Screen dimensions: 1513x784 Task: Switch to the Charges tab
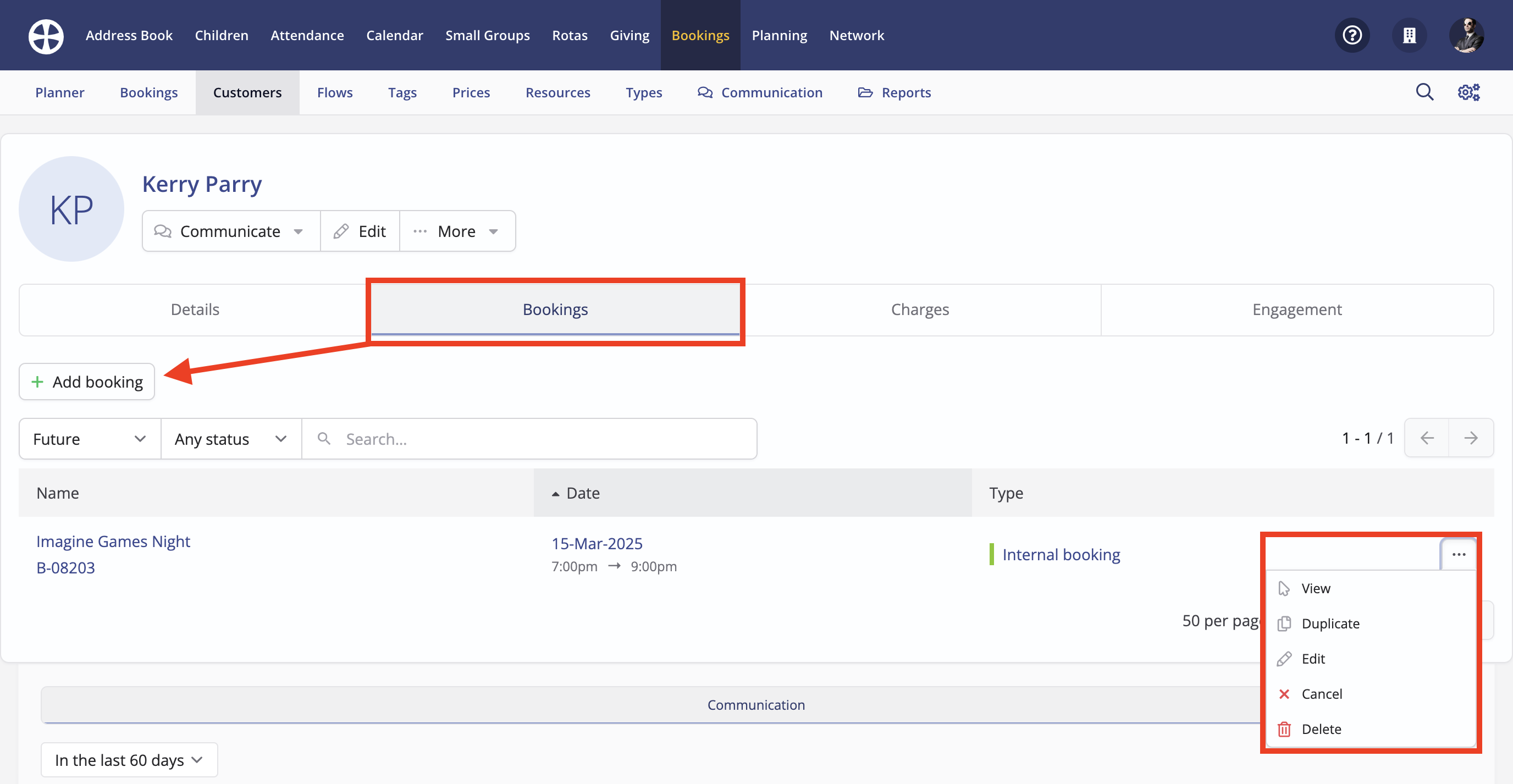[x=919, y=310]
